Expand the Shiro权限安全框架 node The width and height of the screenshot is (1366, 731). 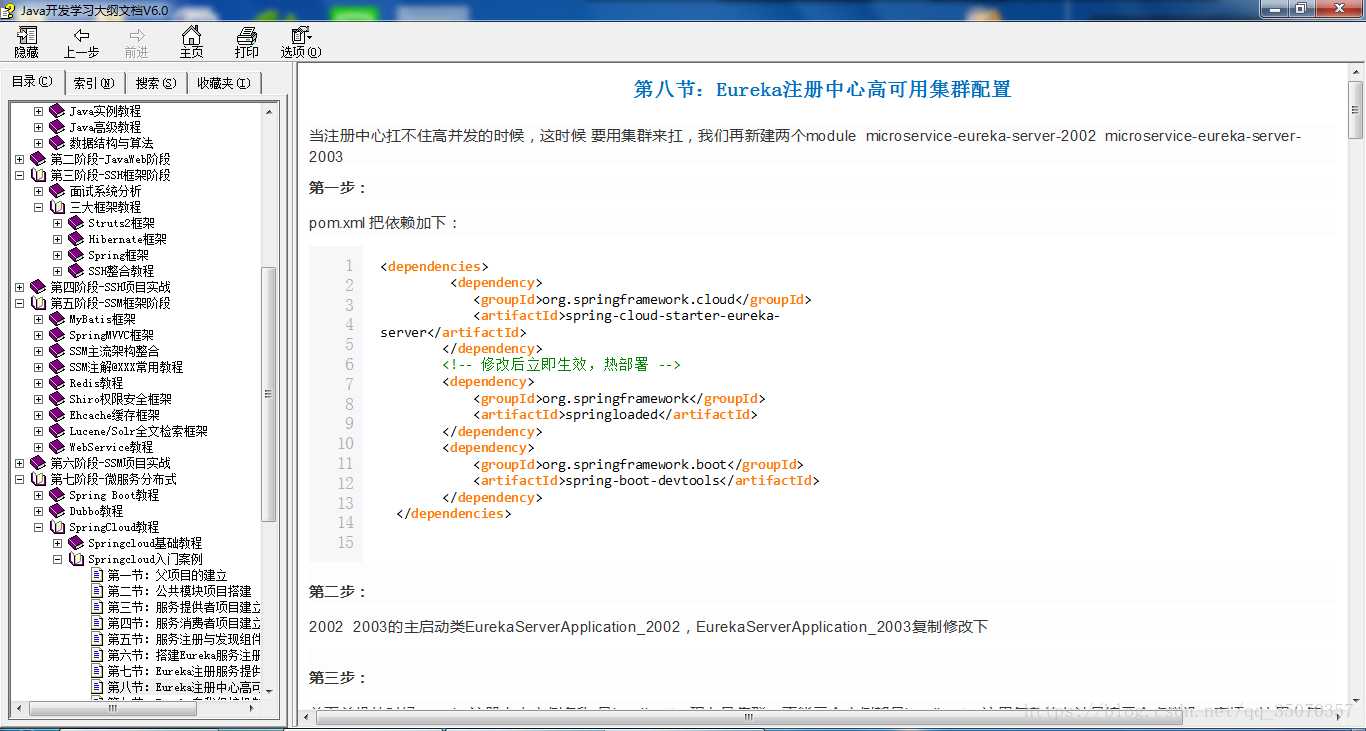click(x=38, y=399)
